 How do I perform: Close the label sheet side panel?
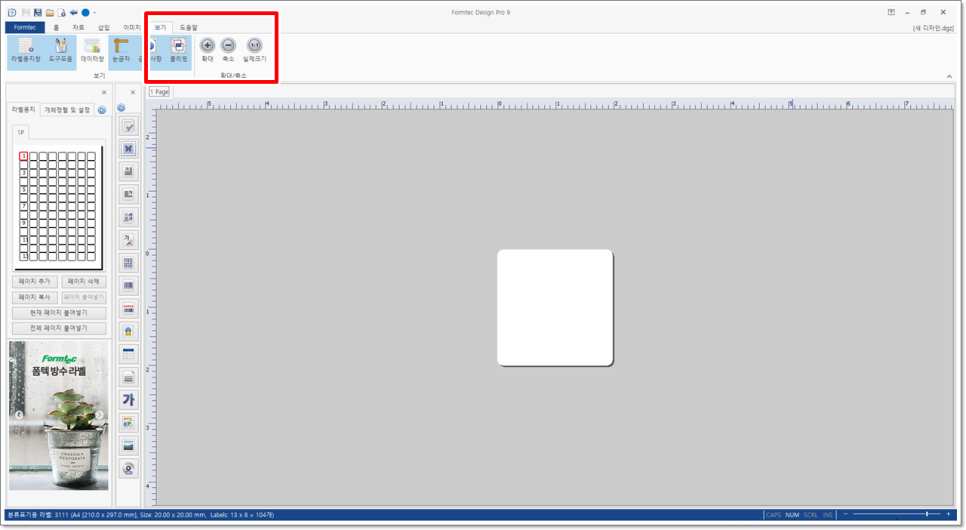click(104, 92)
